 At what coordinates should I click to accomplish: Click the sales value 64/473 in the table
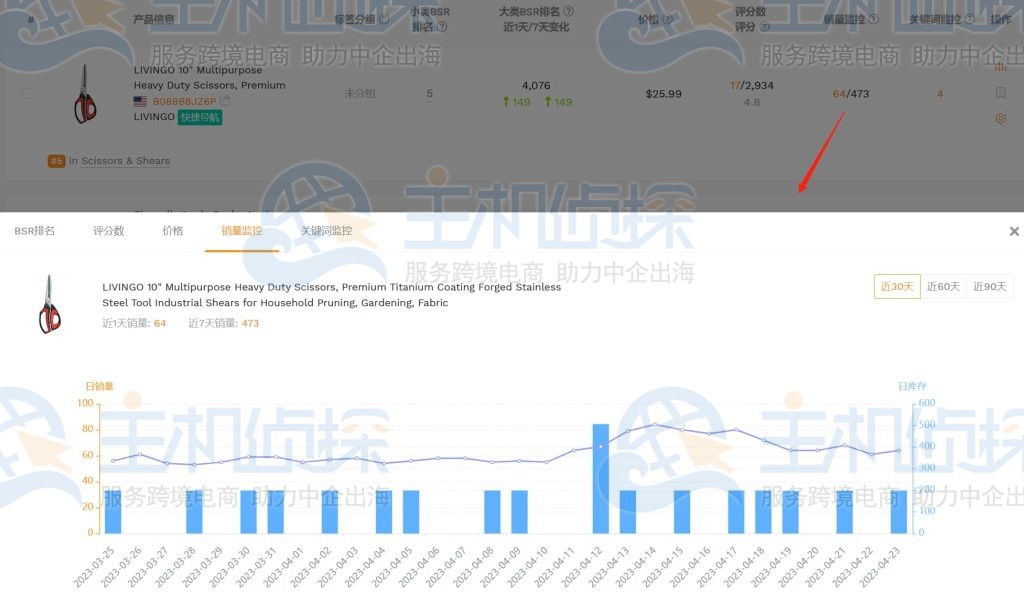coord(850,93)
